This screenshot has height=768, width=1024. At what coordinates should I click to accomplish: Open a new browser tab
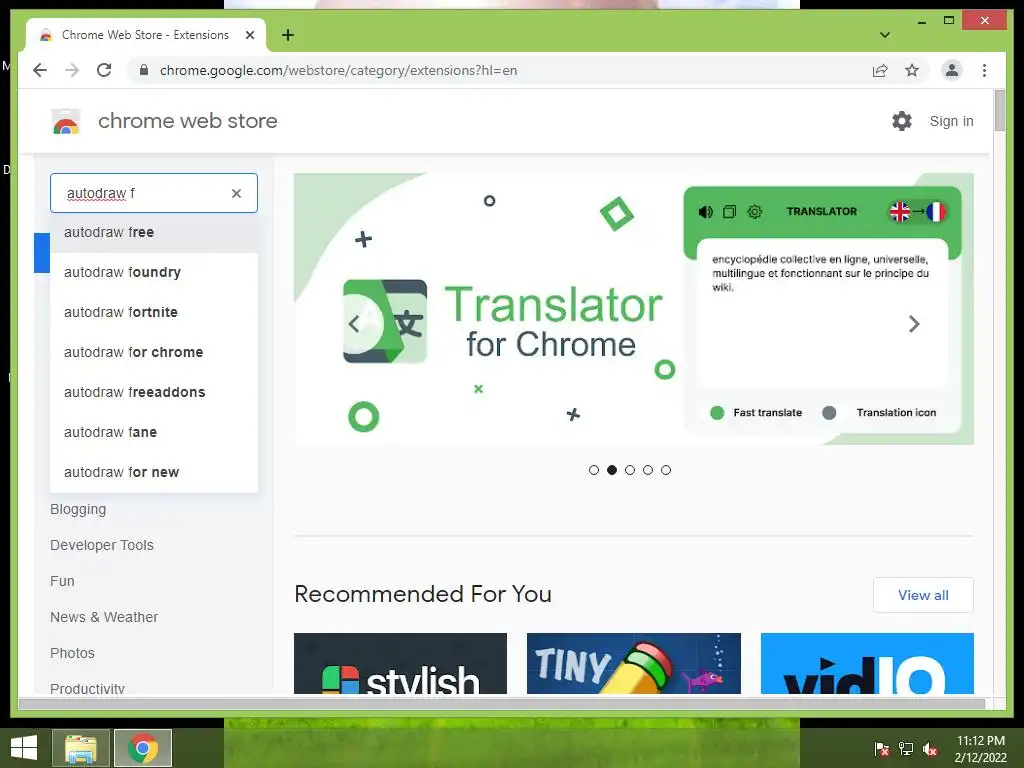(288, 35)
